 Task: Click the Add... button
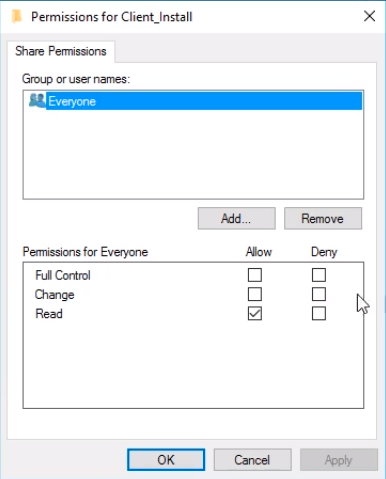pos(236,219)
